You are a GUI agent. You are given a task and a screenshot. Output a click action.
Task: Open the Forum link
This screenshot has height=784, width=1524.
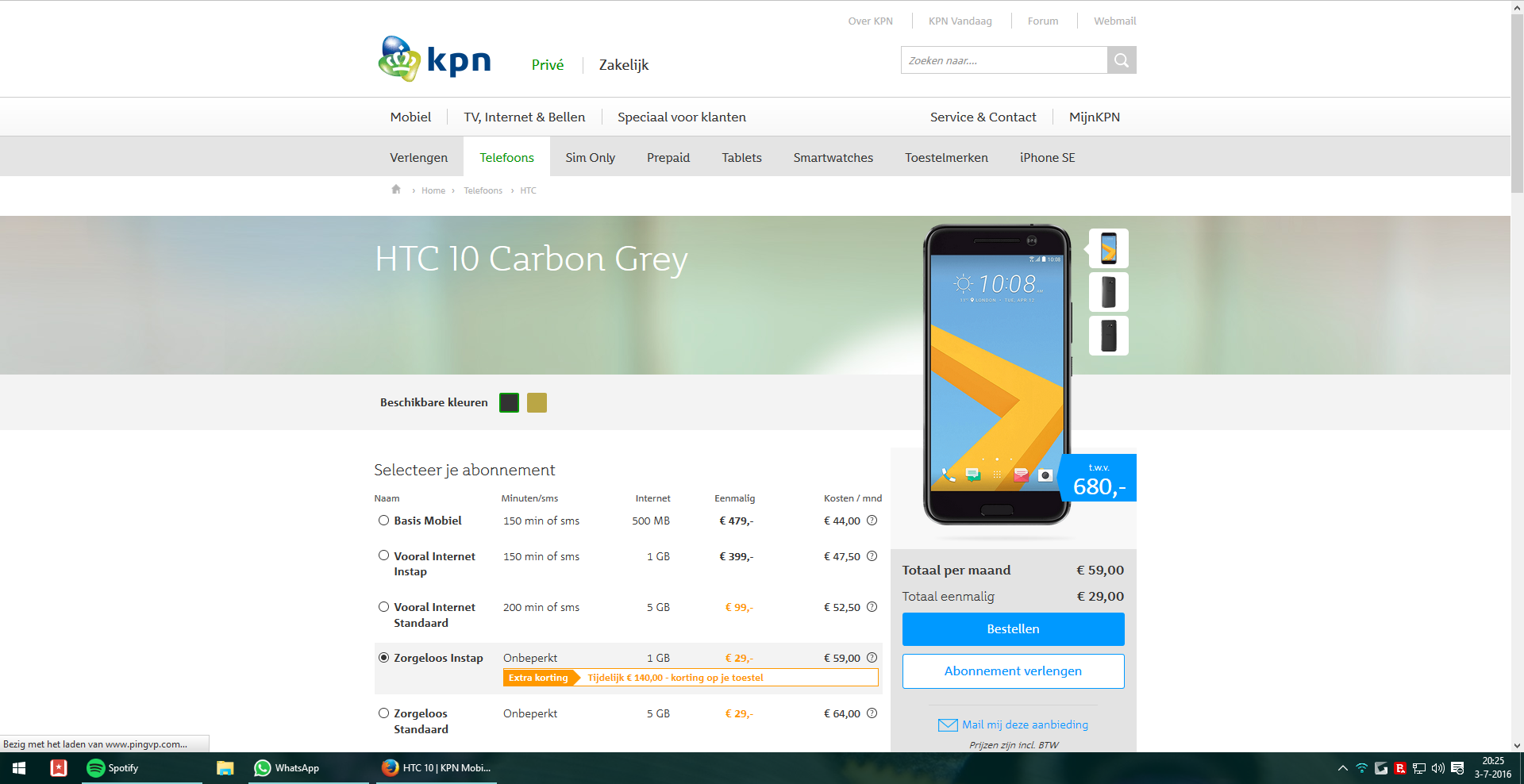[1043, 21]
